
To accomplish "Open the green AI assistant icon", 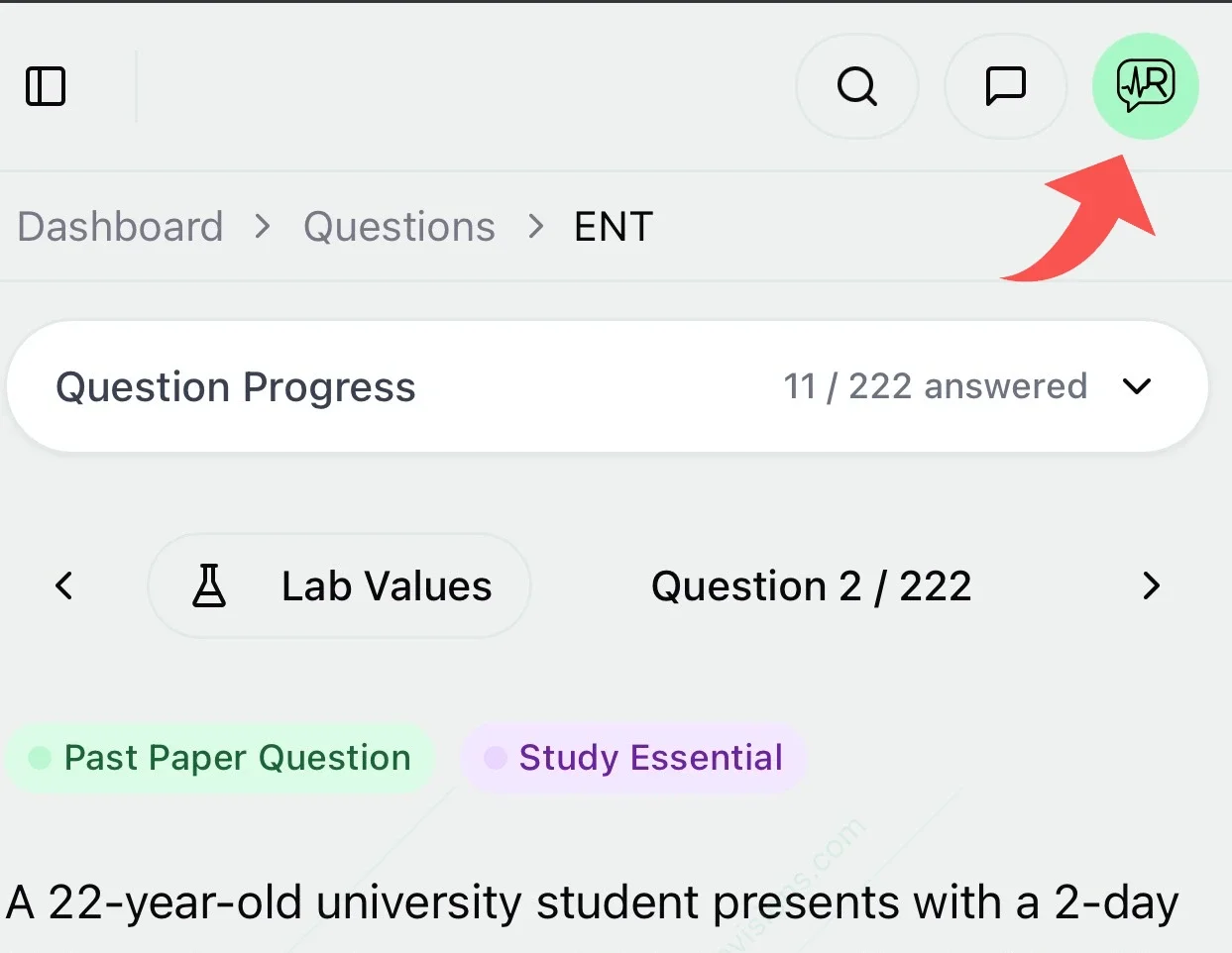I will point(1146,86).
